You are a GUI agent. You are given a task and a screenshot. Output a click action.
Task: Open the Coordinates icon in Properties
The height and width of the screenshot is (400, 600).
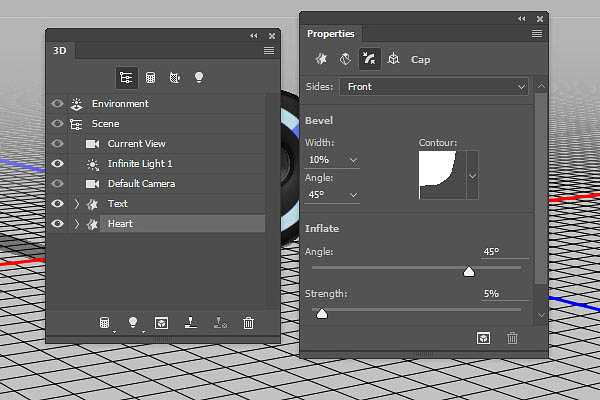click(x=393, y=59)
